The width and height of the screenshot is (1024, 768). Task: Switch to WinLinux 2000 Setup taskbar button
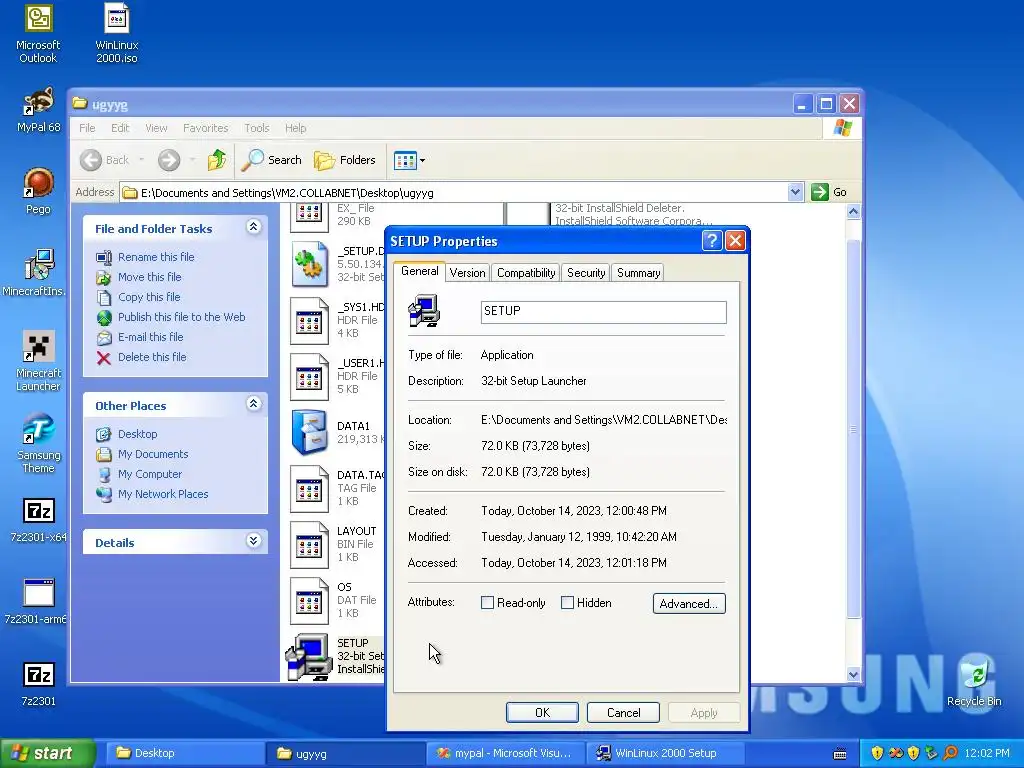[665, 753]
